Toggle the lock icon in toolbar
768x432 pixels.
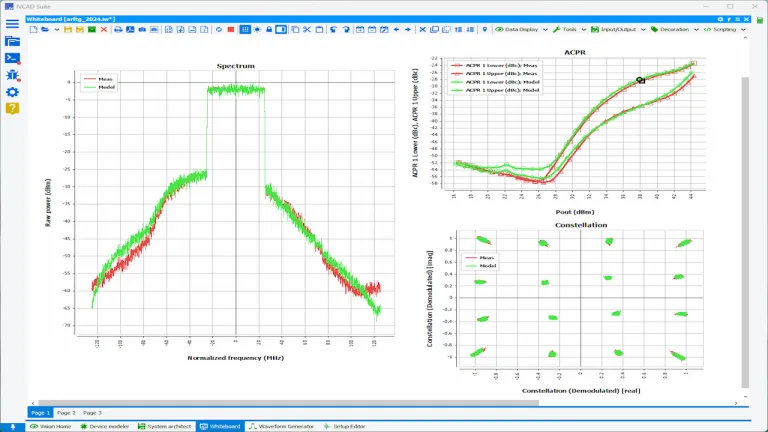269,29
